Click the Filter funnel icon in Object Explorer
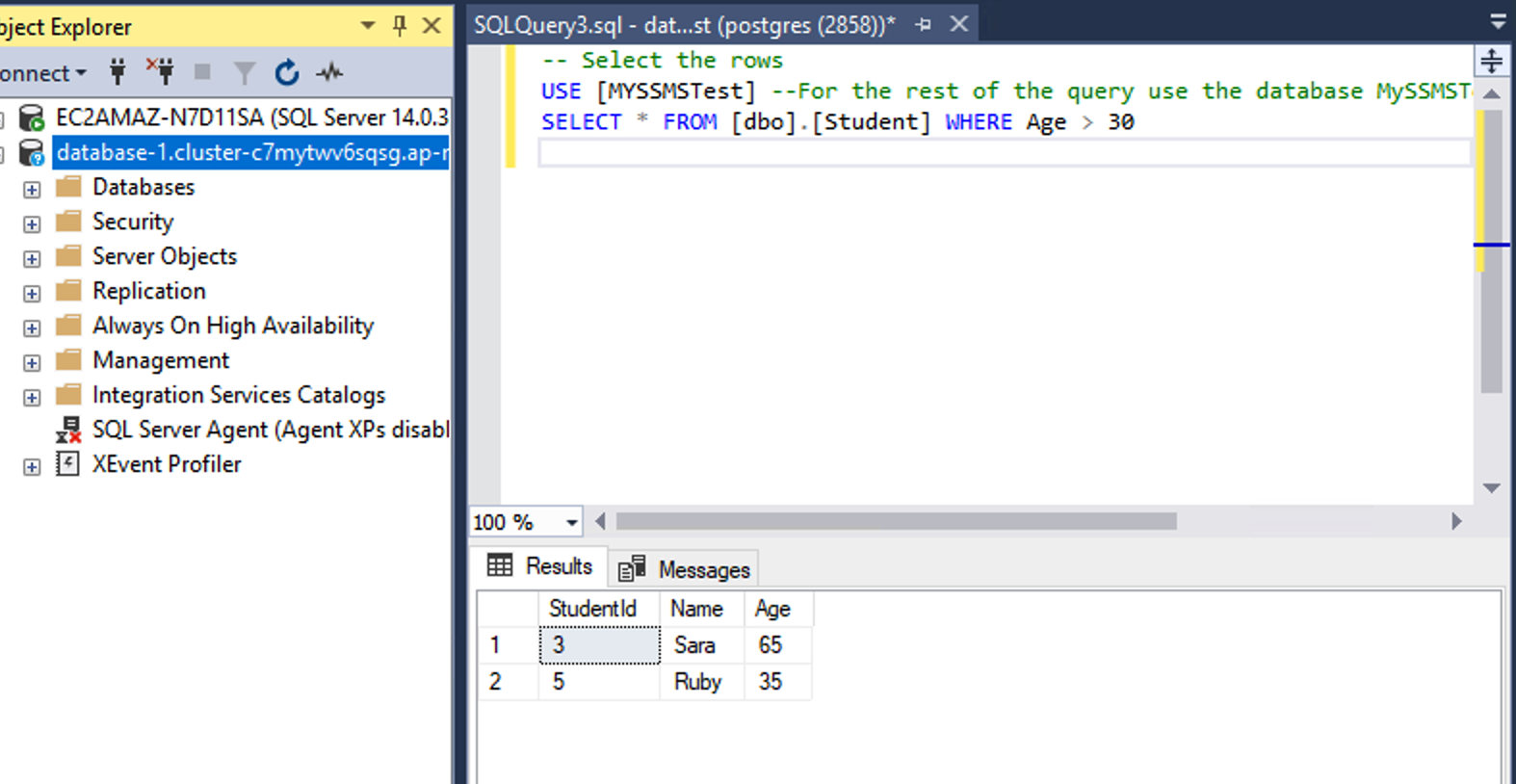The width and height of the screenshot is (1516, 784). (x=245, y=73)
